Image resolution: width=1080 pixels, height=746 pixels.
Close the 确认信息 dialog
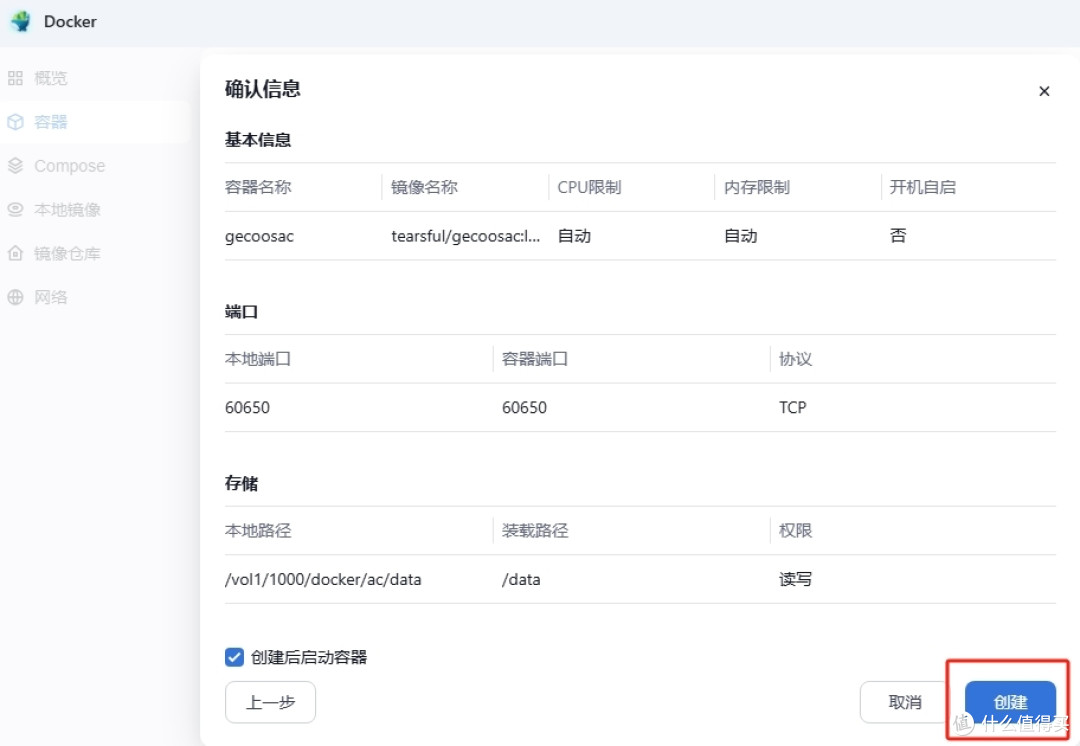[1044, 91]
